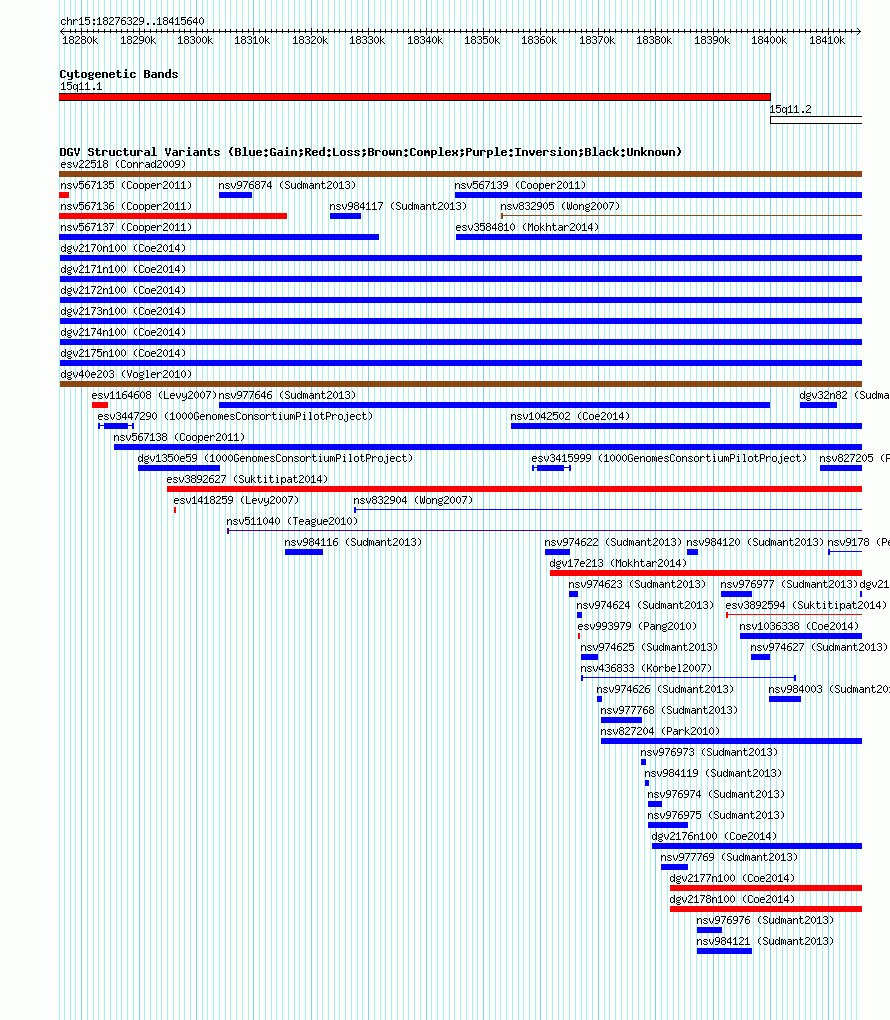The height and width of the screenshot is (1020, 890).
Task: Open esv3892594 (Suktitipat2014) variant
Action: 794,615
